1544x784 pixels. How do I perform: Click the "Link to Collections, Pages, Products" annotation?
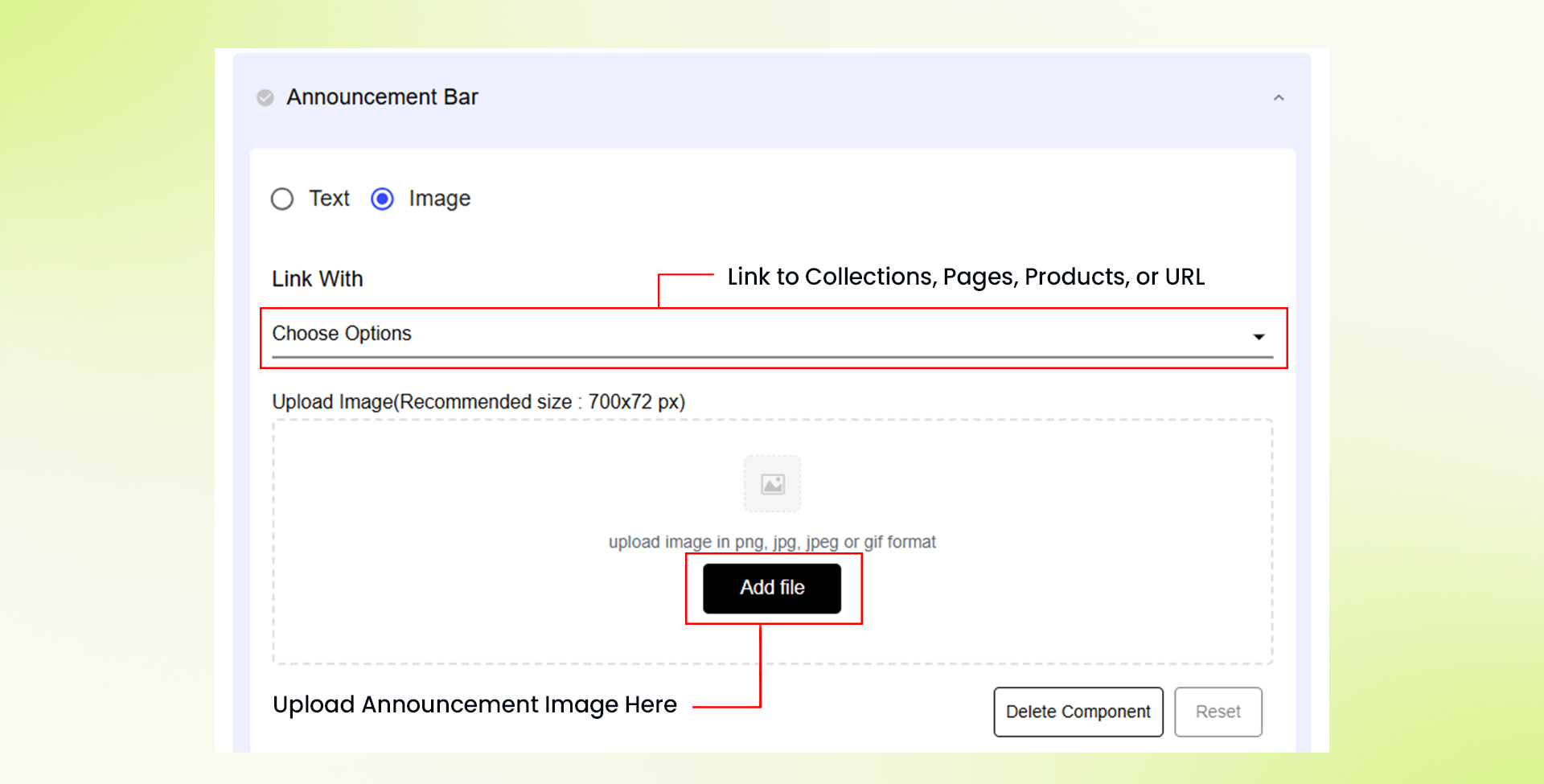(965, 277)
